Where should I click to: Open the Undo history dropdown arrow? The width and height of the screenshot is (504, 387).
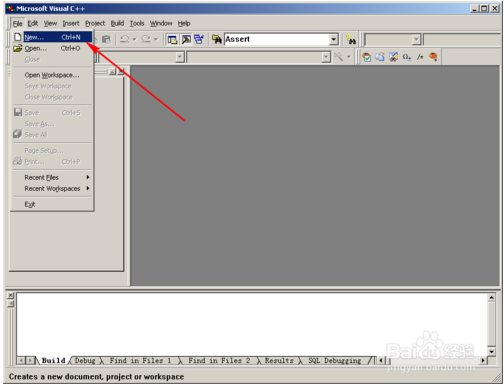tap(134, 39)
